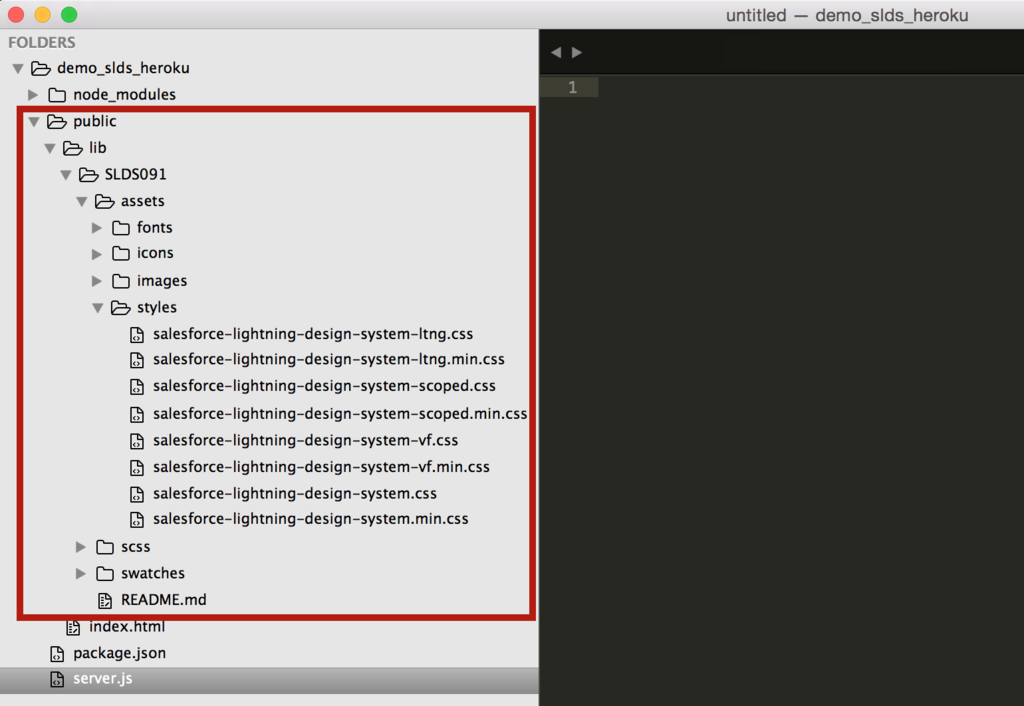Collapse the styles folder
The image size is (1024, 706).
click(x=97, y=307)
